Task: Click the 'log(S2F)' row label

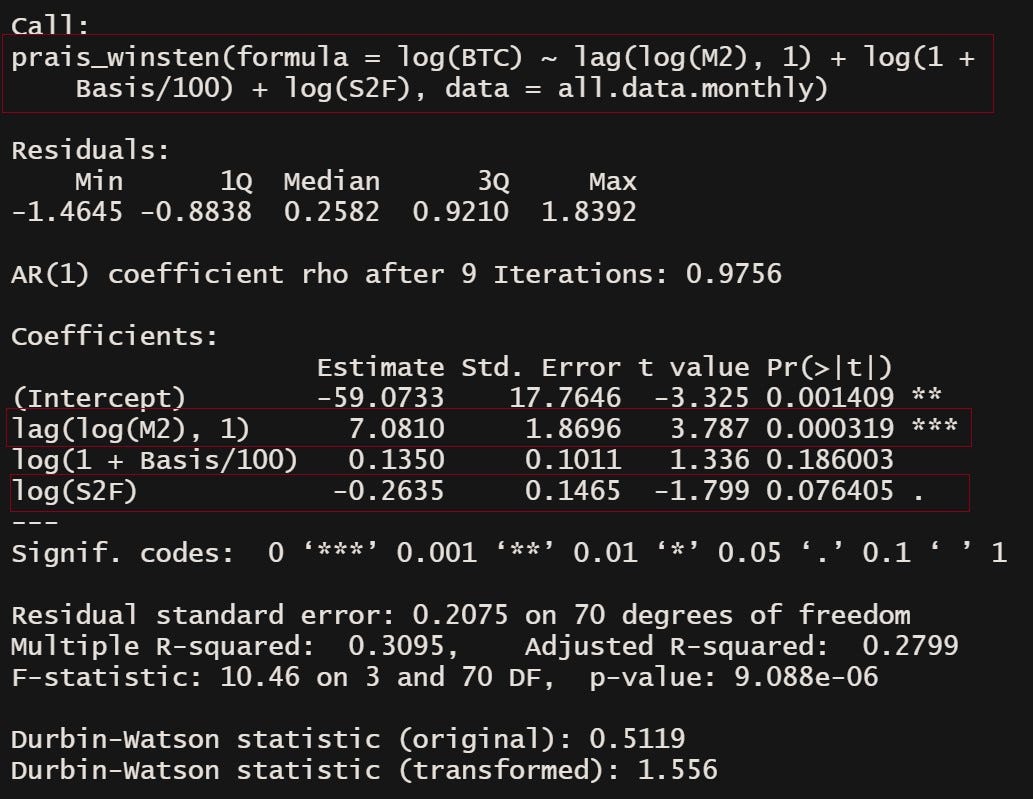Action: click(x=74, y=491)
